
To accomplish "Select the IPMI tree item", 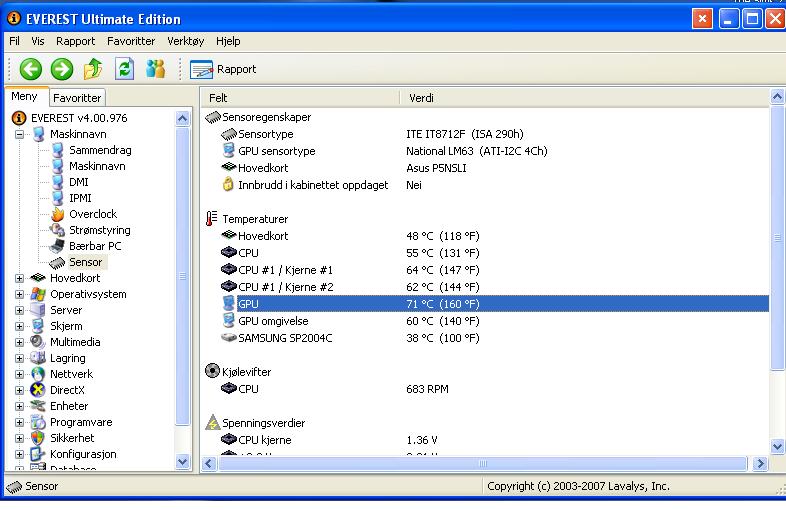I will (x=80, y=198).
